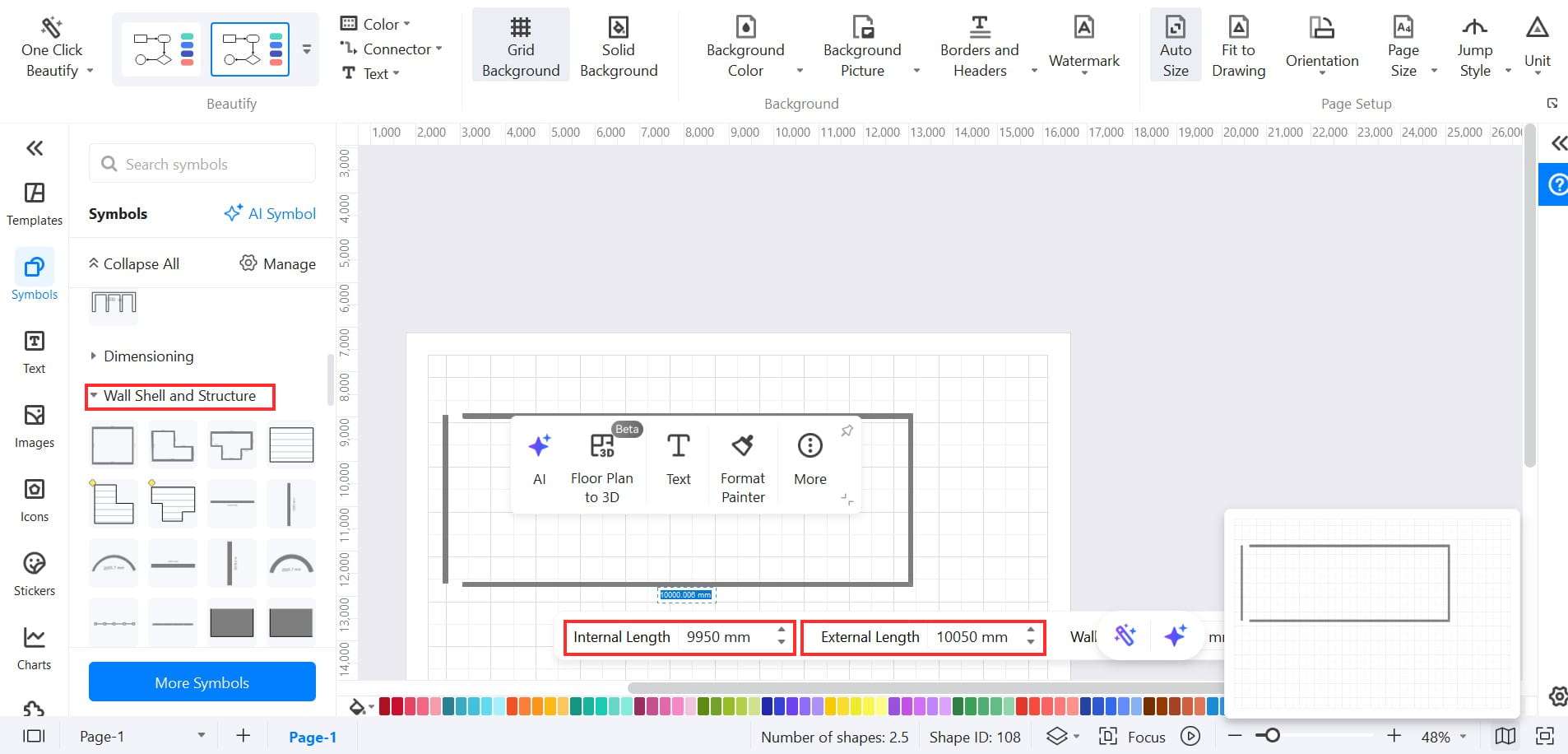Click the page list icon at bottom left
This screenshot has width=1568, height=754.
[34, 736]
